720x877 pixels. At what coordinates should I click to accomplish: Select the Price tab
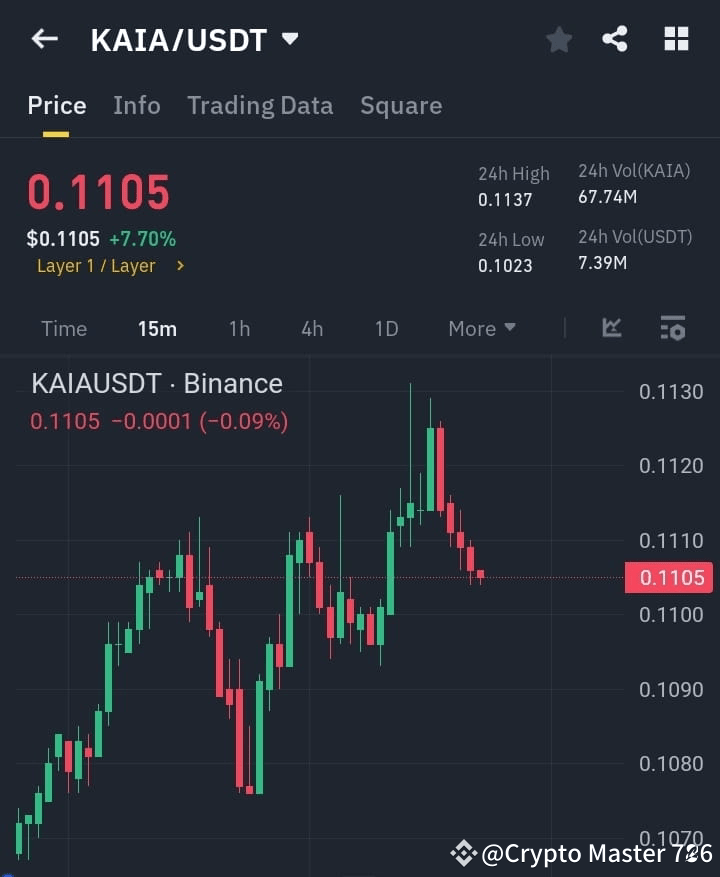point(56,105)
